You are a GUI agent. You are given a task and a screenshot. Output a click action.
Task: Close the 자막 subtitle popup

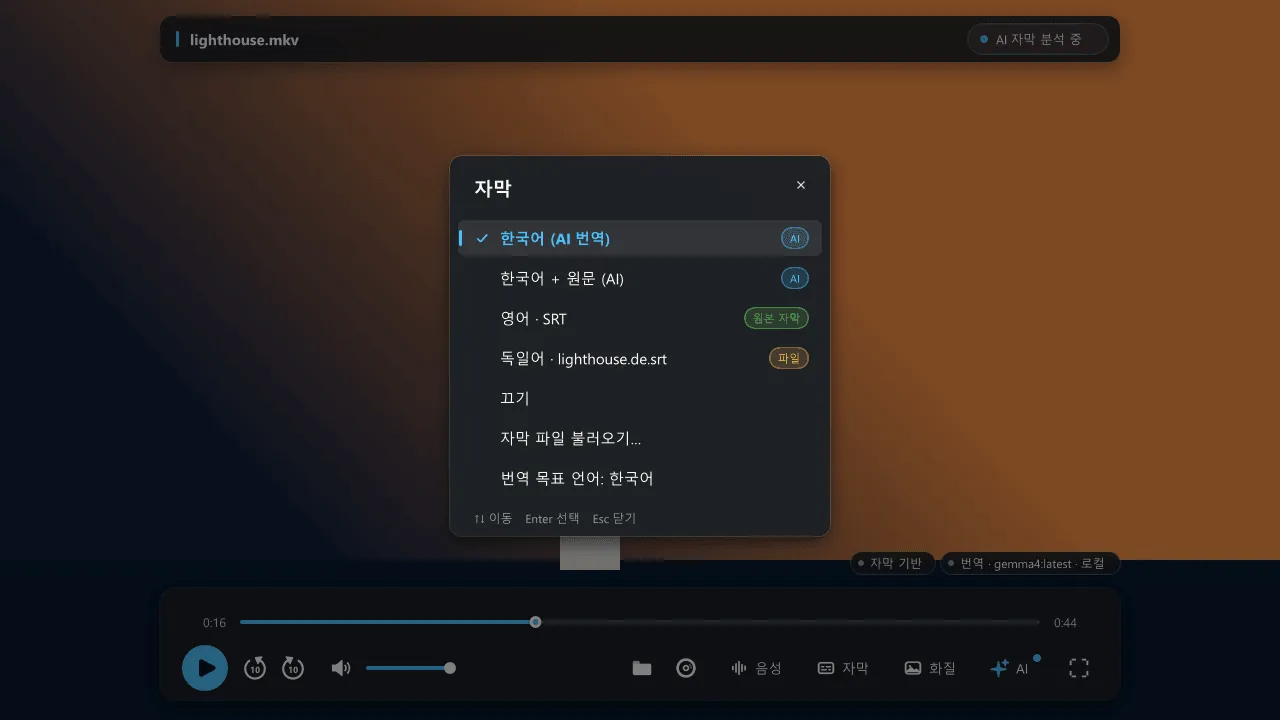click(801, 185)
